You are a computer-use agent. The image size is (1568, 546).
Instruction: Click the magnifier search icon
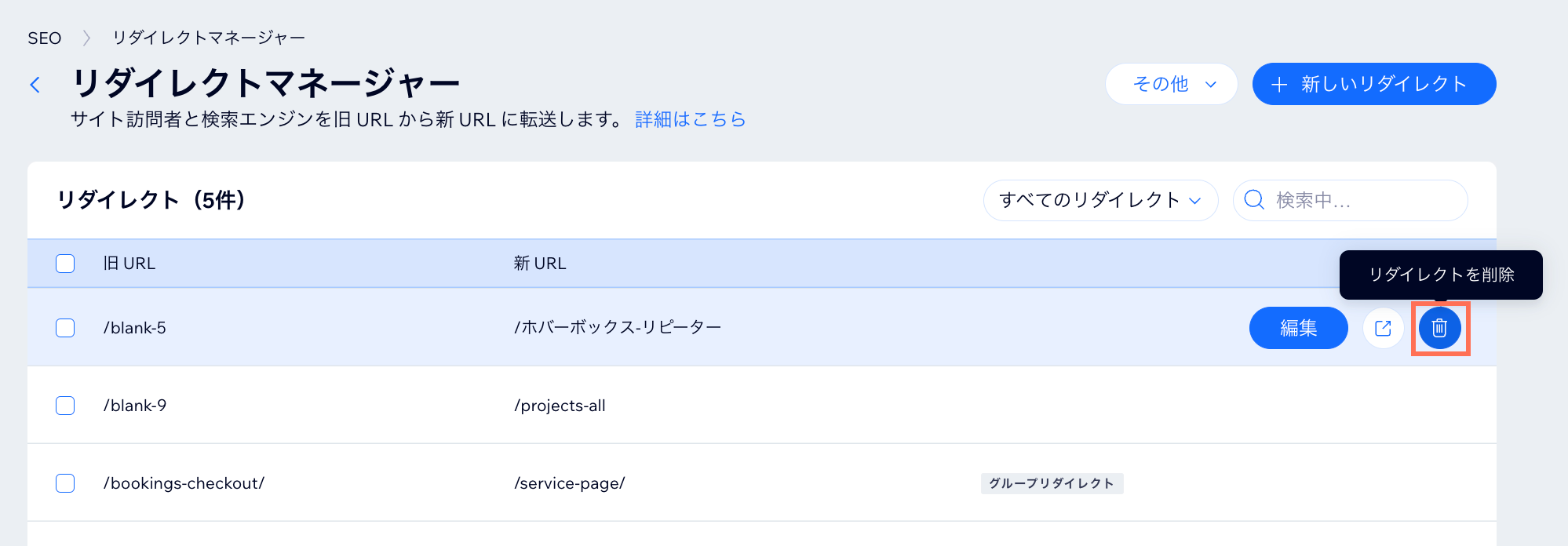[1254, 200]
